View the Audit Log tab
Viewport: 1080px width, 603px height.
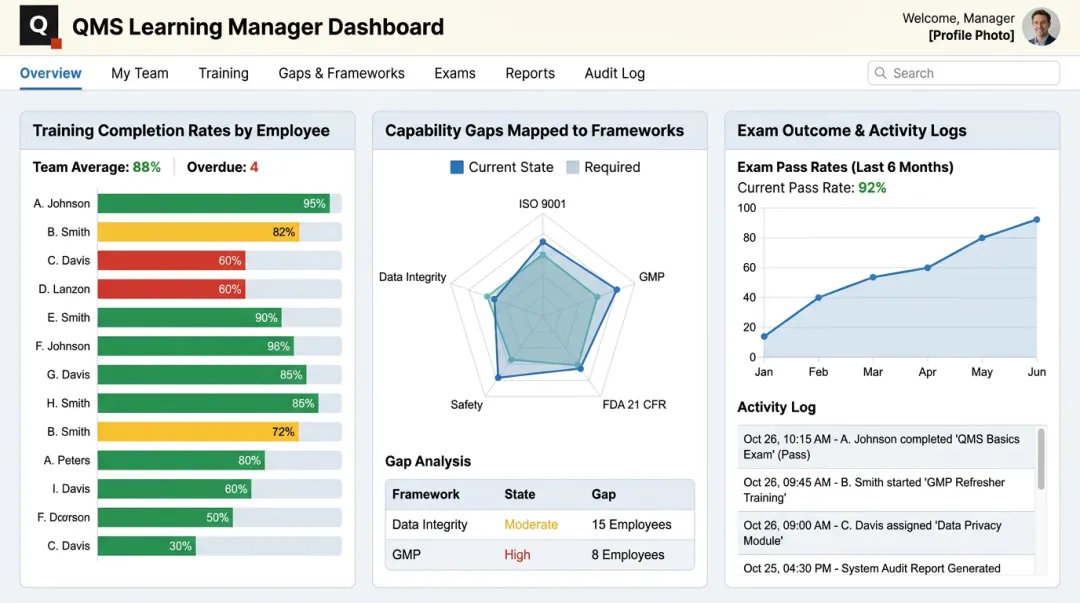tap(614, 73)
